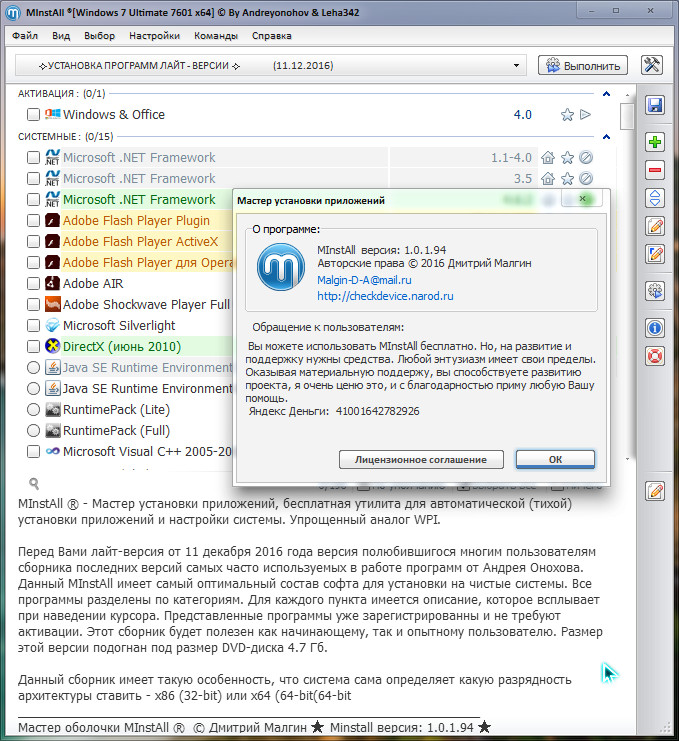Viewport: 679px width, 741px height.
Task: Click the blue up-down arrows move icon
Action: 655,198
